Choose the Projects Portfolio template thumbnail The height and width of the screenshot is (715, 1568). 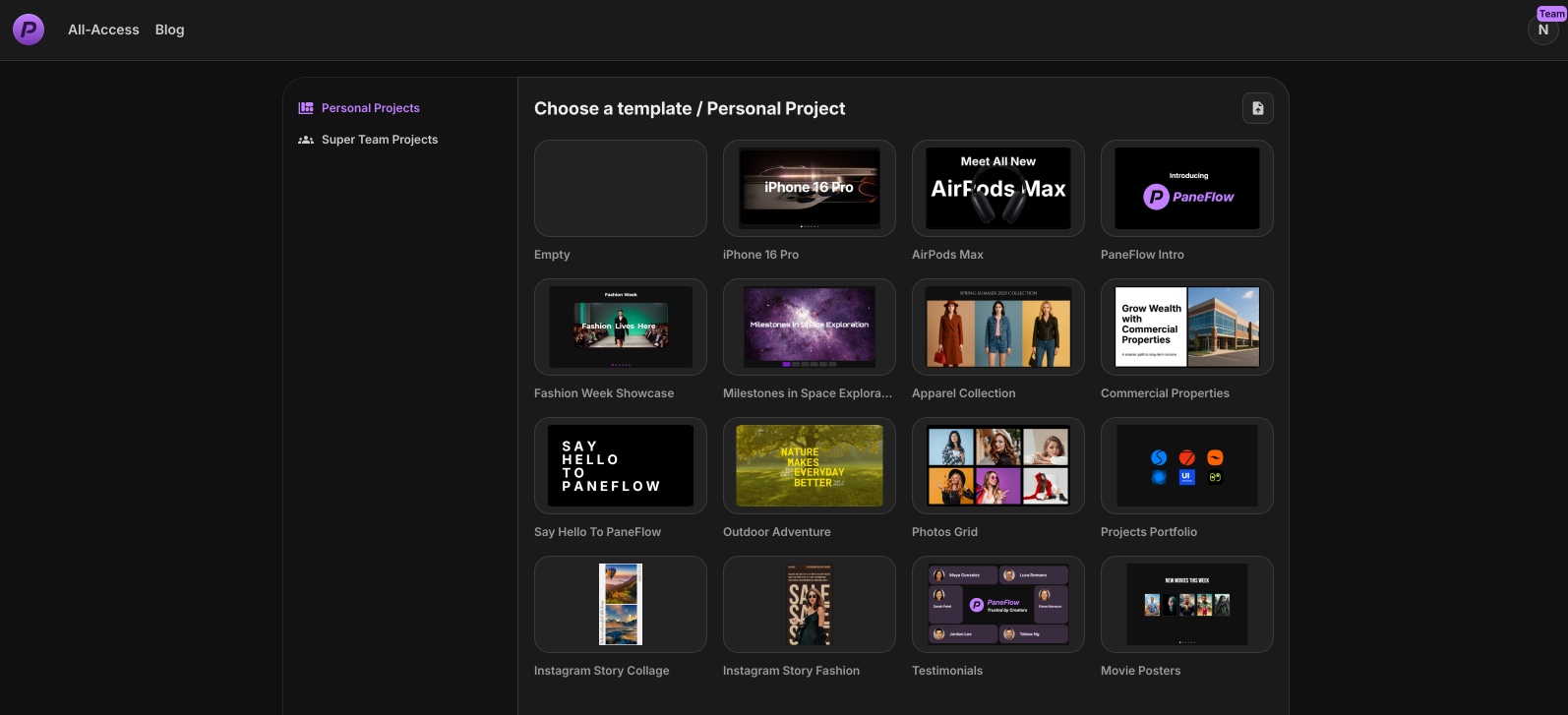[1187, 465]
